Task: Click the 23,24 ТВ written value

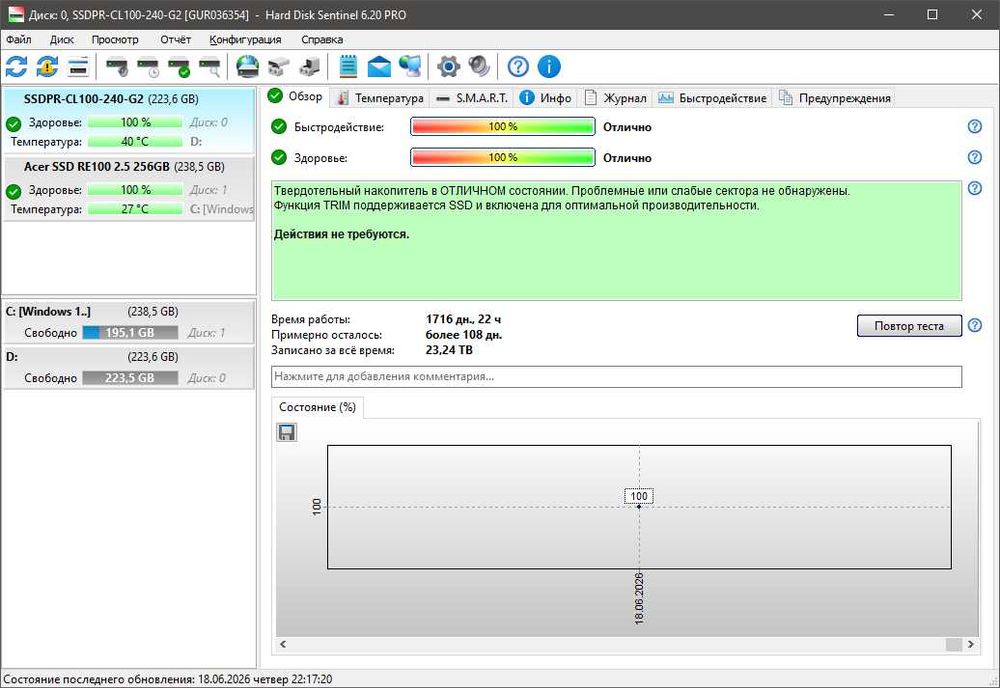Action: click(x=449, y=350)
